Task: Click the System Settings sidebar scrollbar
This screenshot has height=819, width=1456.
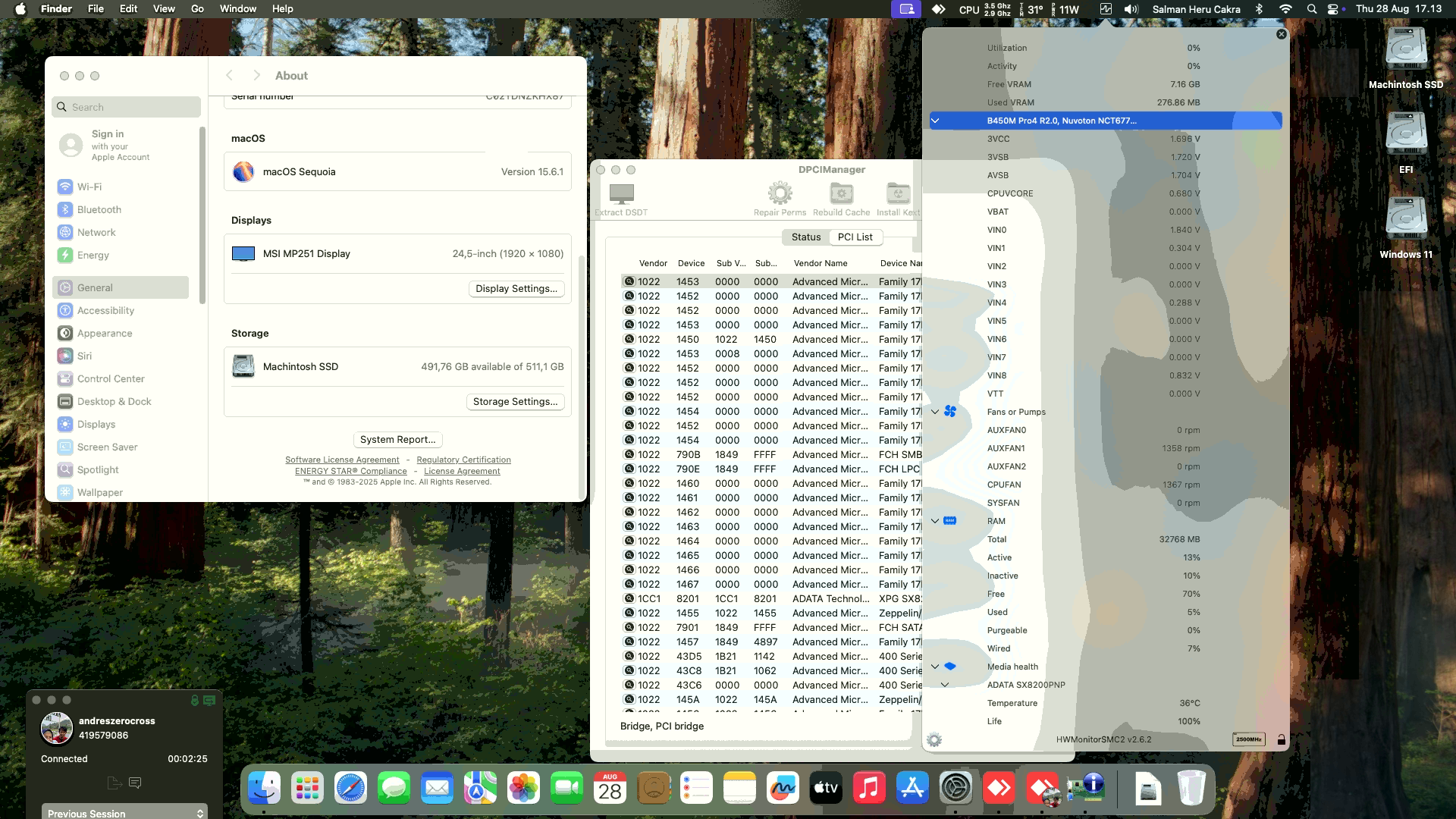Action: click(202, 216)
